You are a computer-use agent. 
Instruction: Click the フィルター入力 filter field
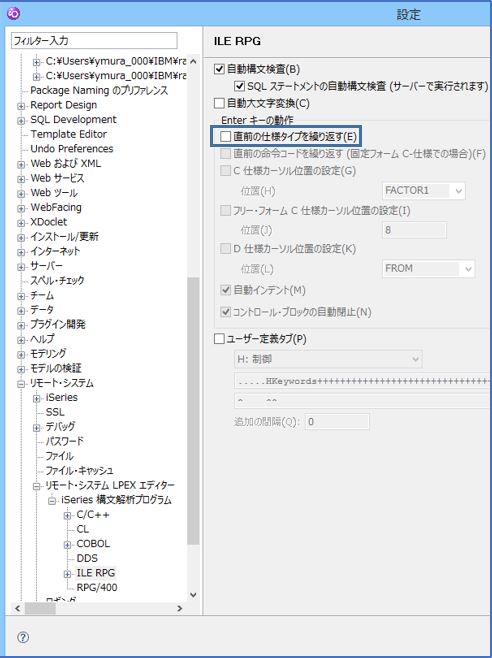(94, 41)
